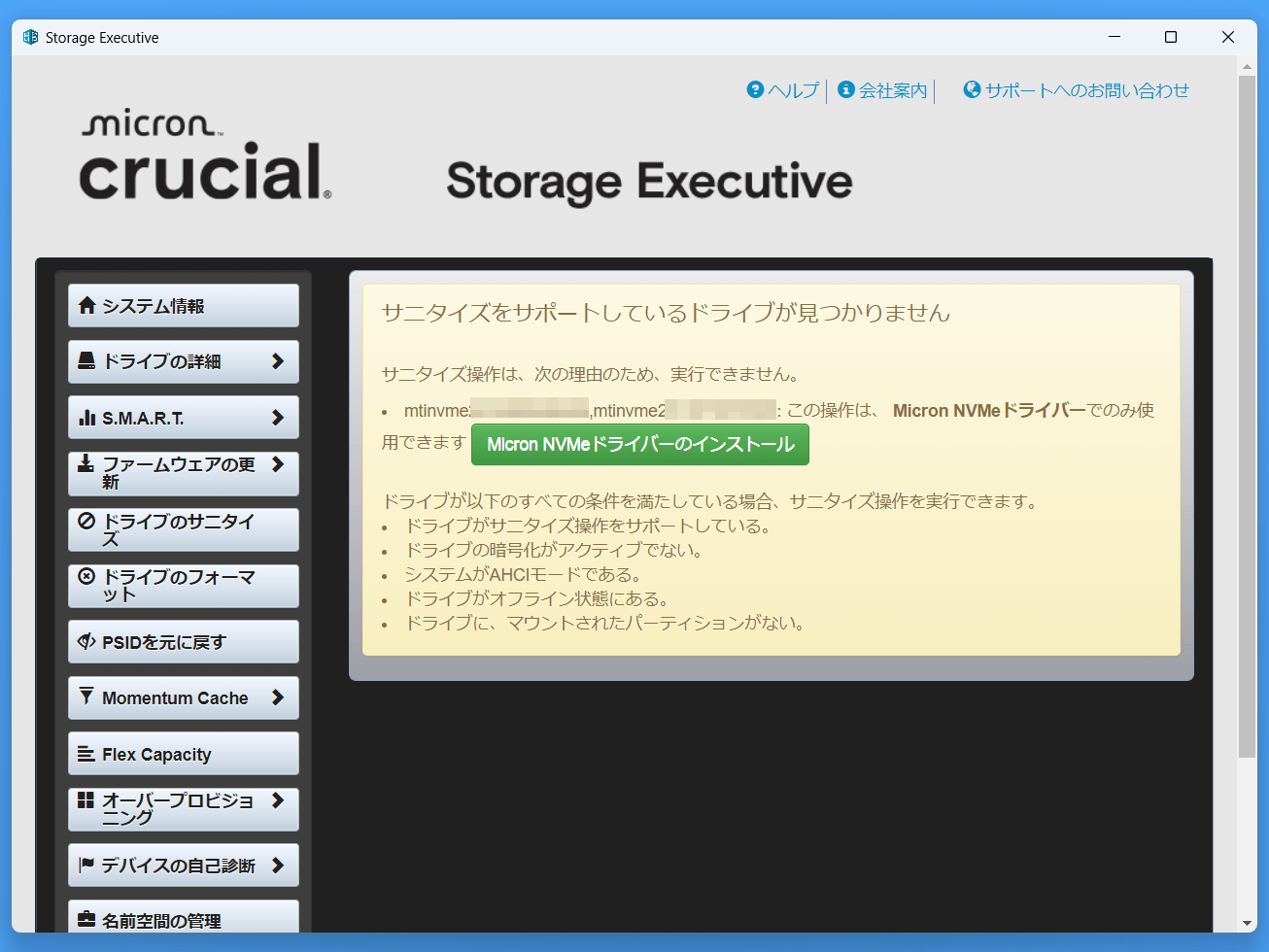The height and width of the screenshot is (952, 1269).
Task: Open デバイスの自己診断 in the sidebar
Action: pyautogui.click(x=184, y=865)
